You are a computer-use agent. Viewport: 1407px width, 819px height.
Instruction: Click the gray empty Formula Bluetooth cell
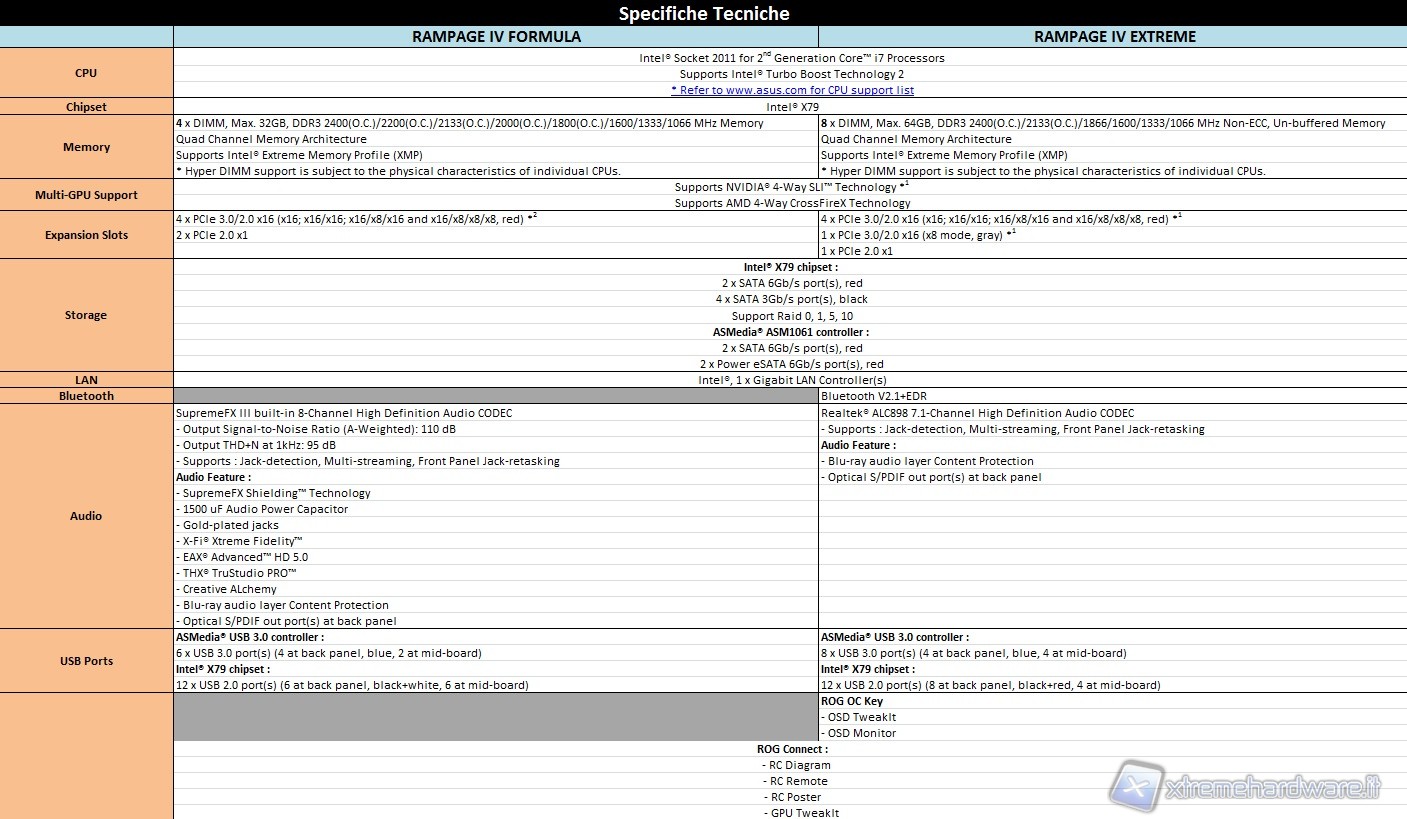pos(496,396)
